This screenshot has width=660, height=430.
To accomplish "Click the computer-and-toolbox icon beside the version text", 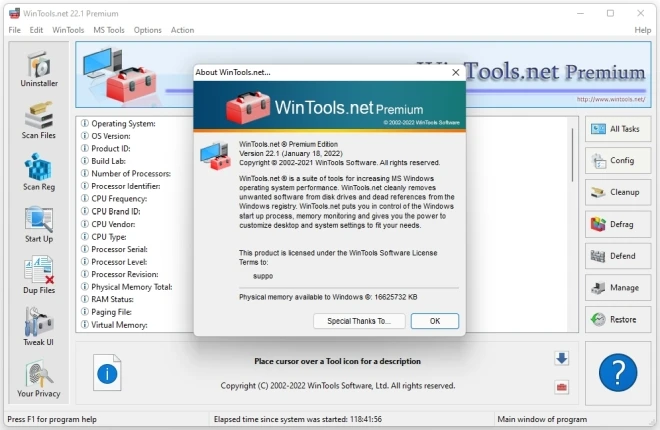I will [216, 156].
